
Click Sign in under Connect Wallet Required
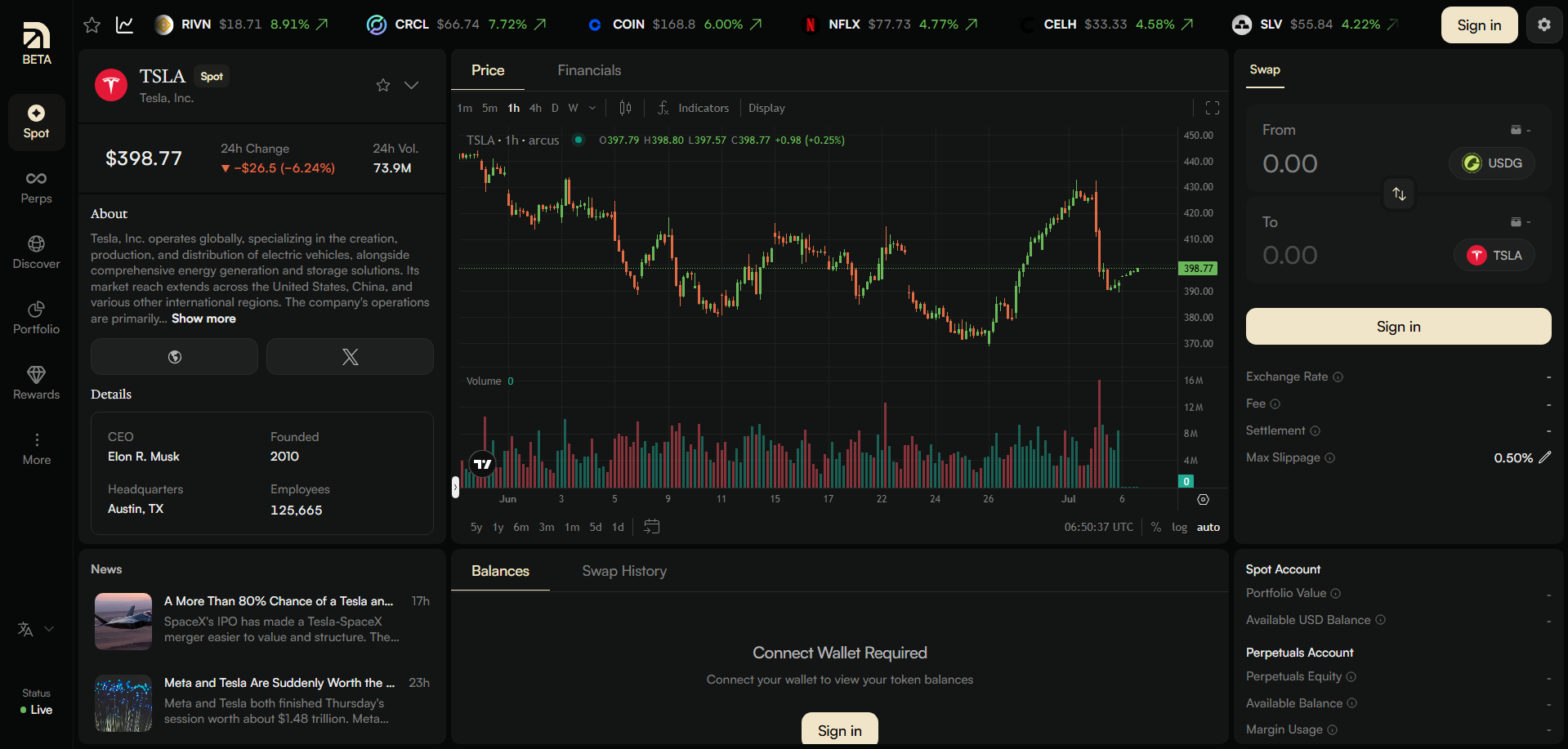tap(840, 729)
